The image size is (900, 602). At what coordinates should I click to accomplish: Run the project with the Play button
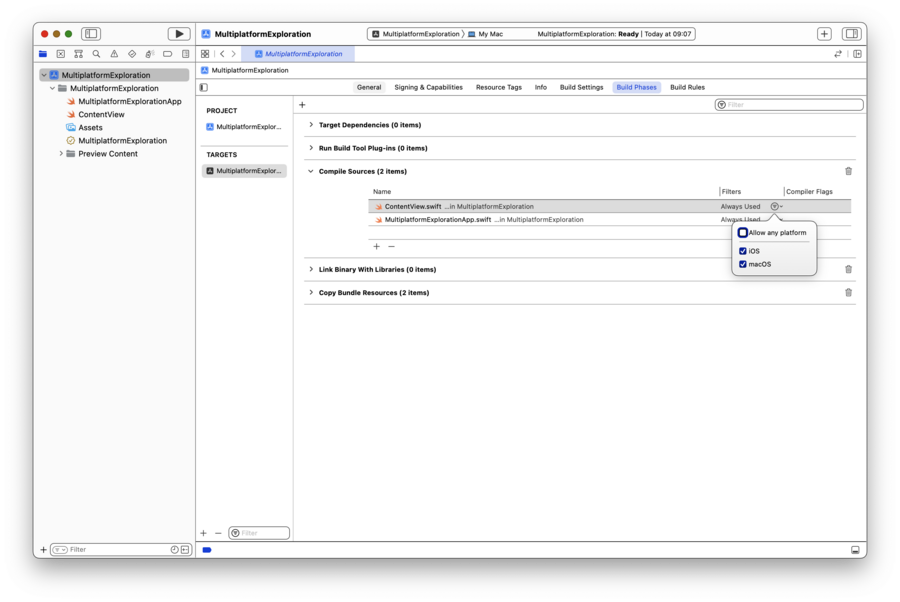point(179,34)
